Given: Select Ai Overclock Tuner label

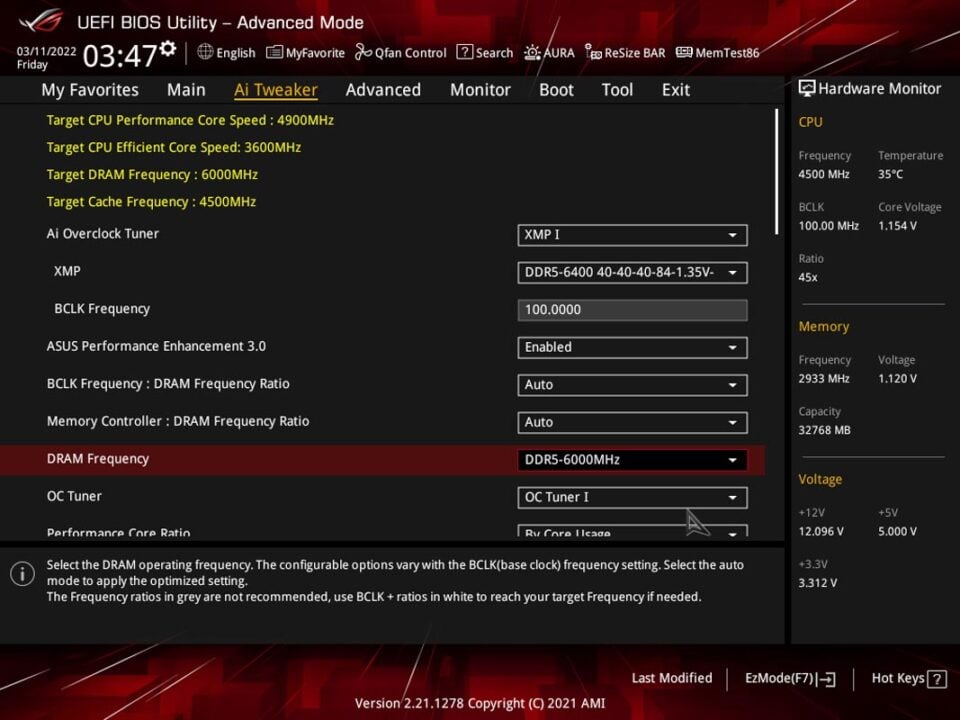Looking at the screenshot, I should point(103,234).
